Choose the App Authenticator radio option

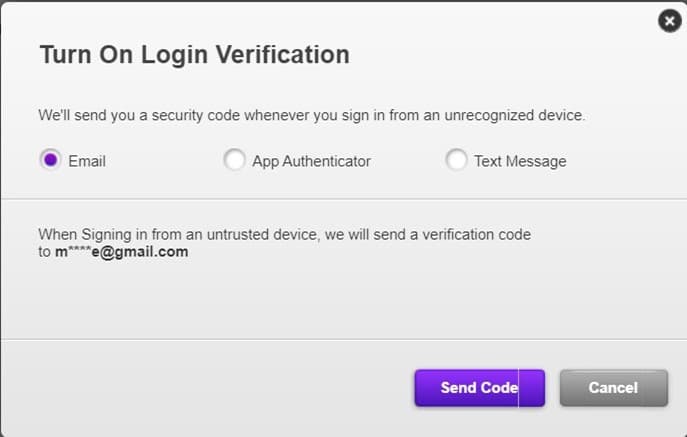234,160
